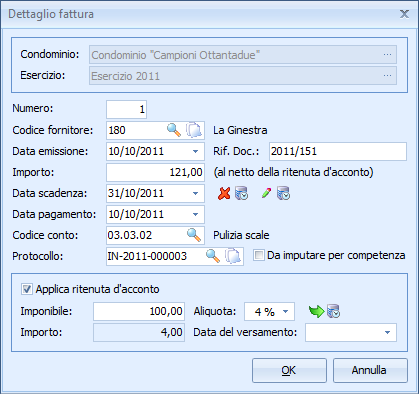Click green arrow icon beside Aliquota

pos(316,311)
